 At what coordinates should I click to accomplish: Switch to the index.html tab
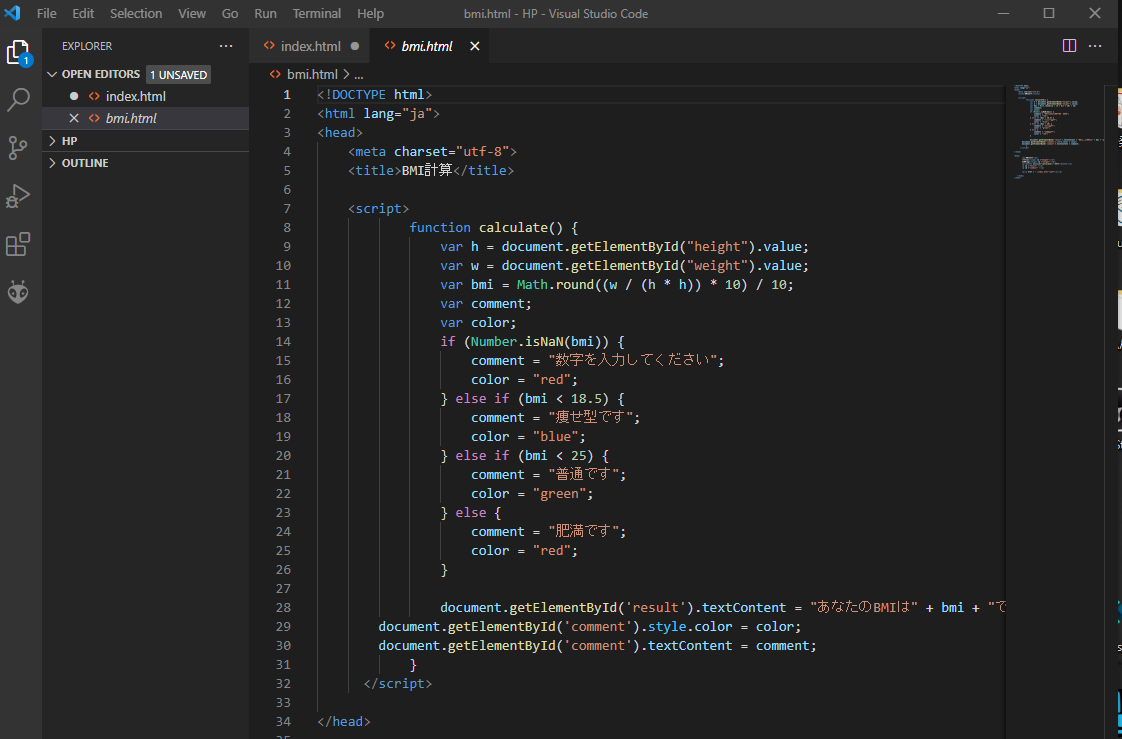pos(310,45)
